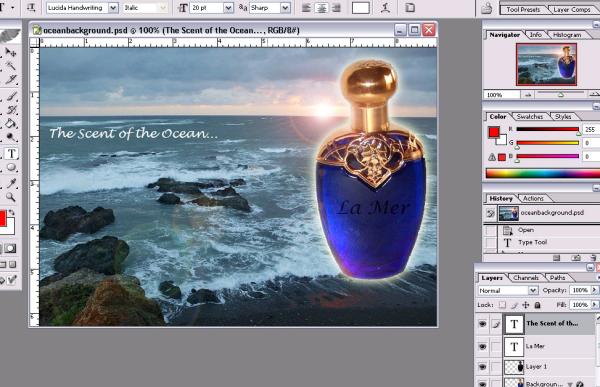Image resolution: width=600 pixels, height=387 pixels.
Task: Create new snapshot in History panel
Action: (x=576, y=258)
